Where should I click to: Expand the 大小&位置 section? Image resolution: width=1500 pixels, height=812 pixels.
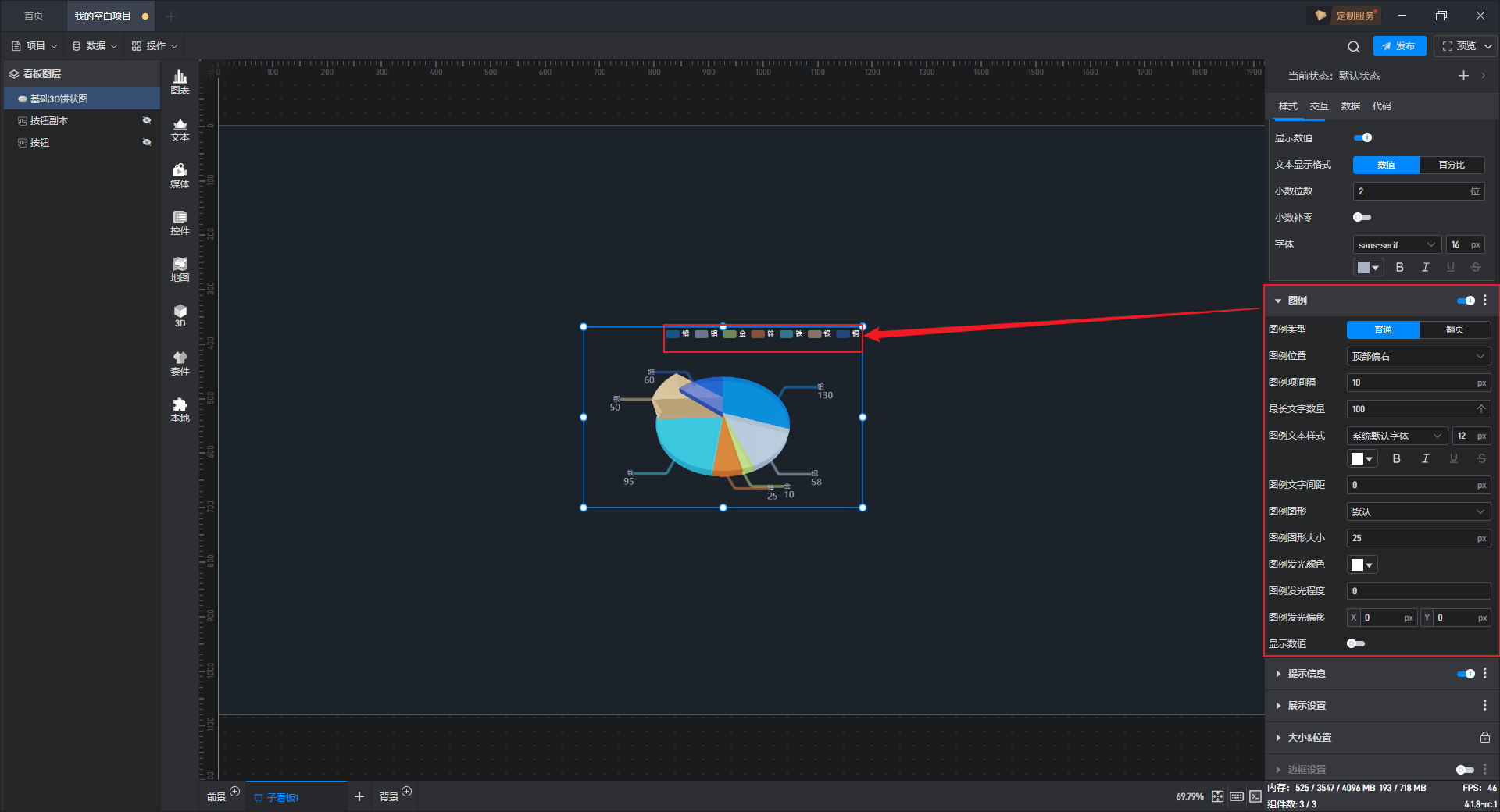pyautogui.click(x=1278, y=738)
